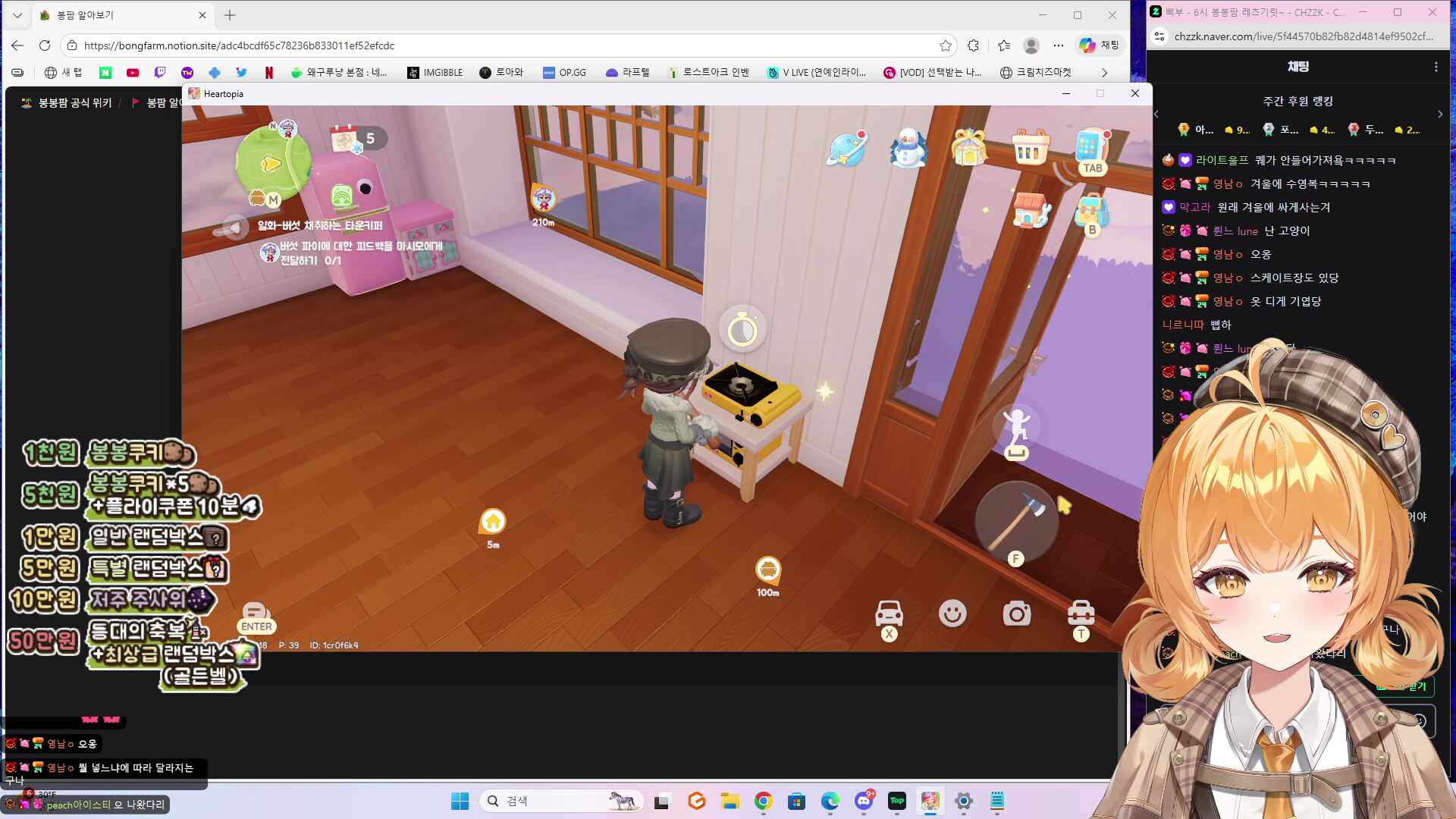Open the gift box rewards icon

(969, 149)
